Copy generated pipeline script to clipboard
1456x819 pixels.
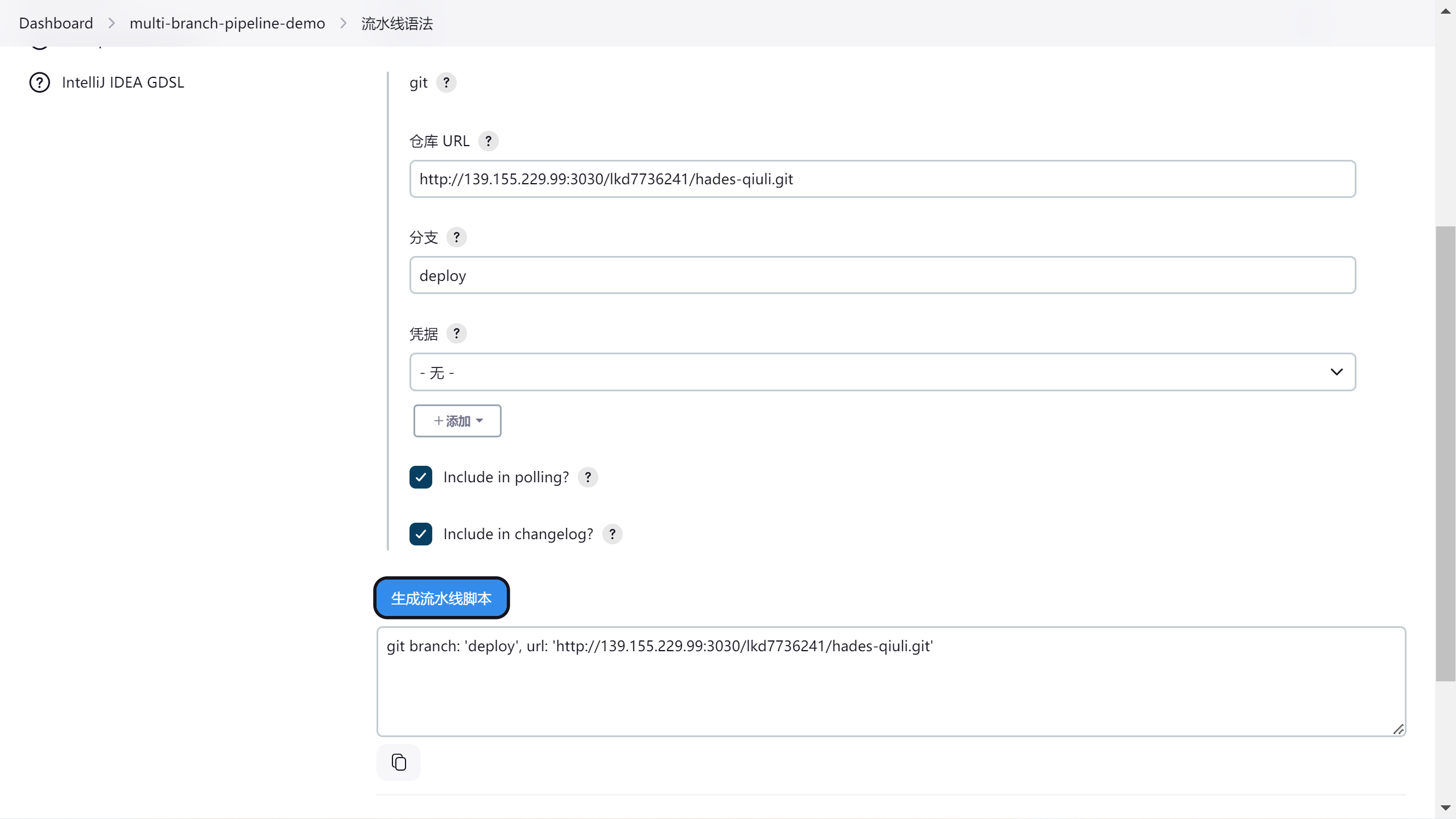tap(399, 762)
